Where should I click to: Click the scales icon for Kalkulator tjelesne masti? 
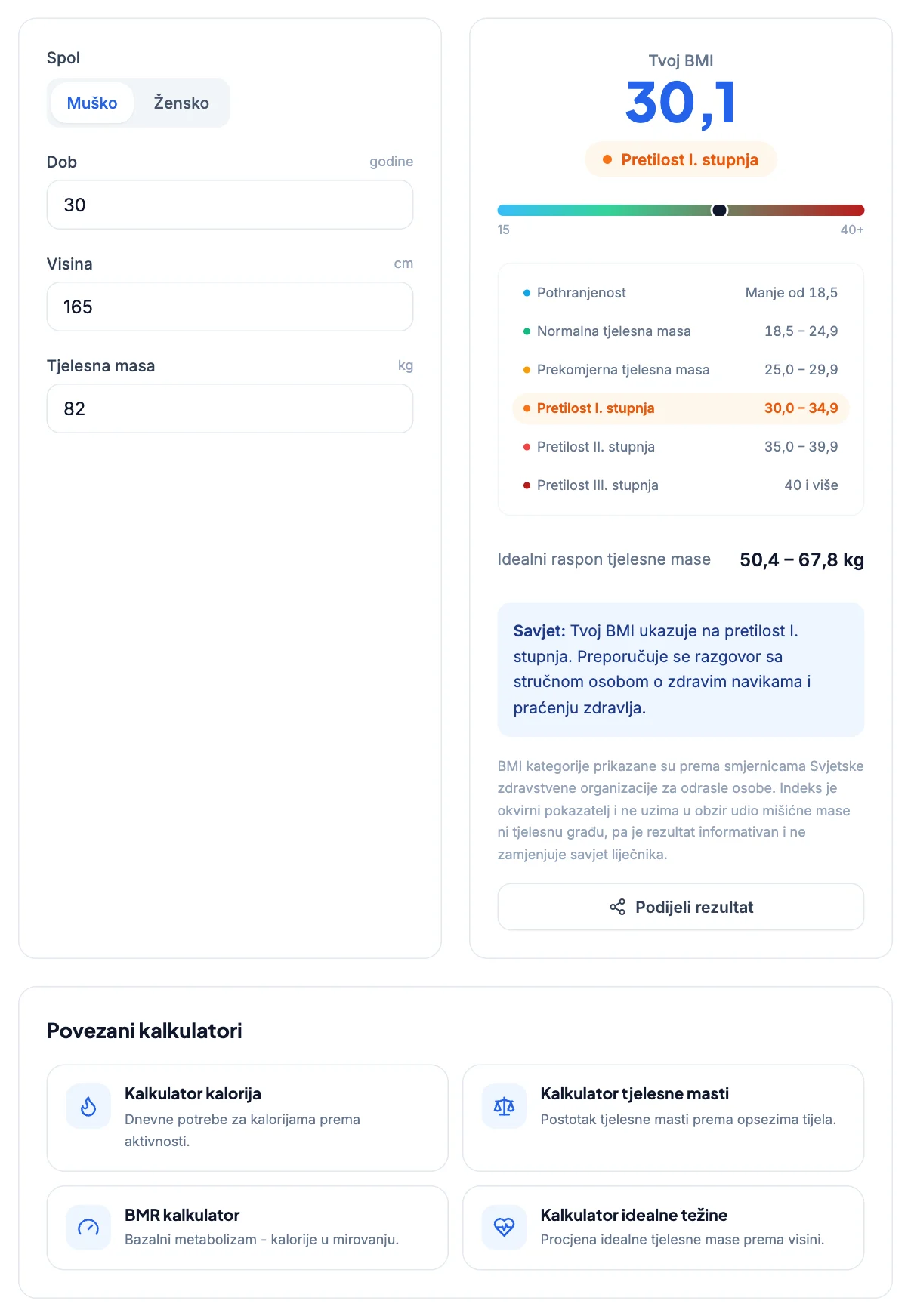pos(504,1107)
